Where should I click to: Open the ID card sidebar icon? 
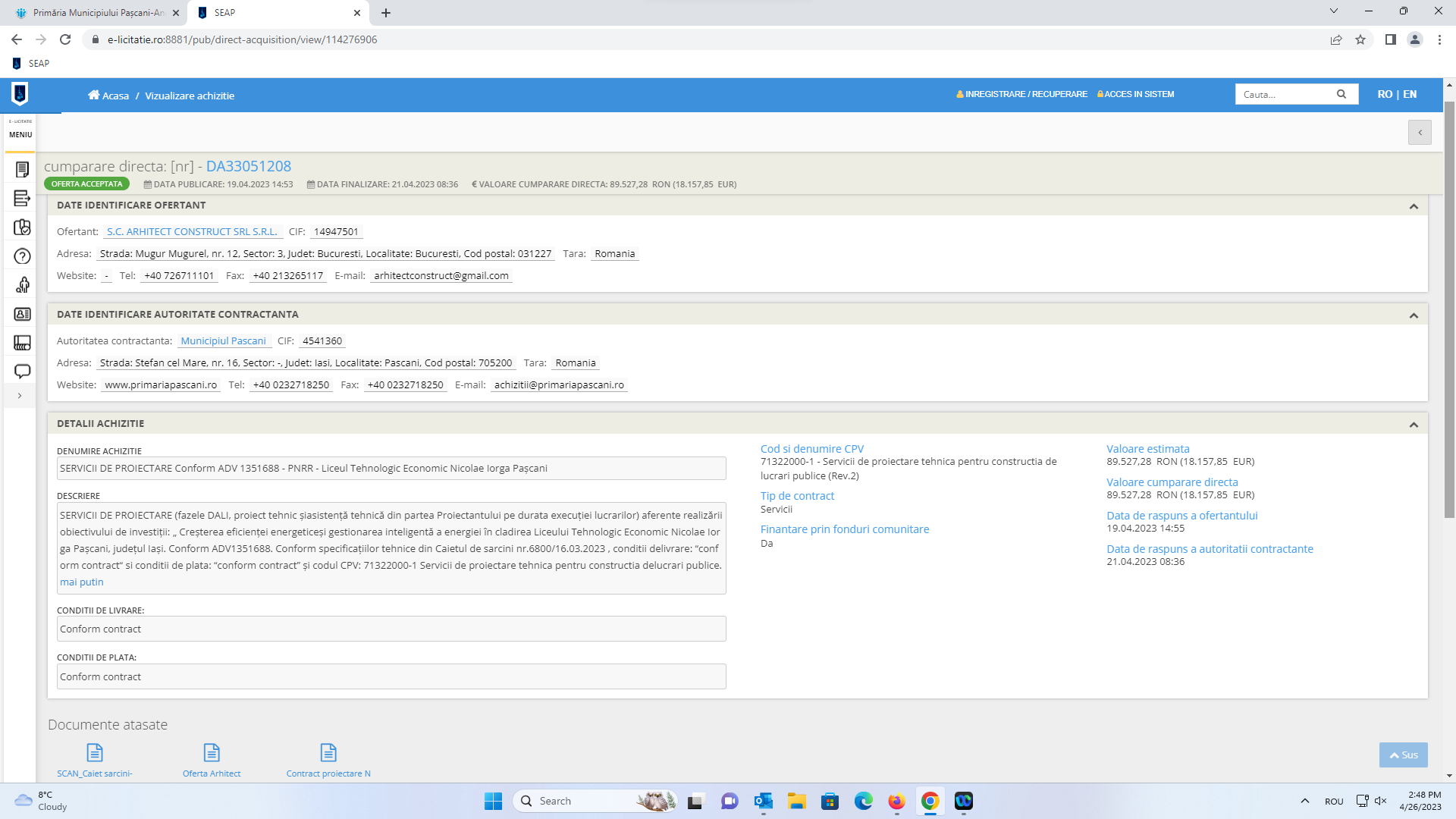click(22, 314)
